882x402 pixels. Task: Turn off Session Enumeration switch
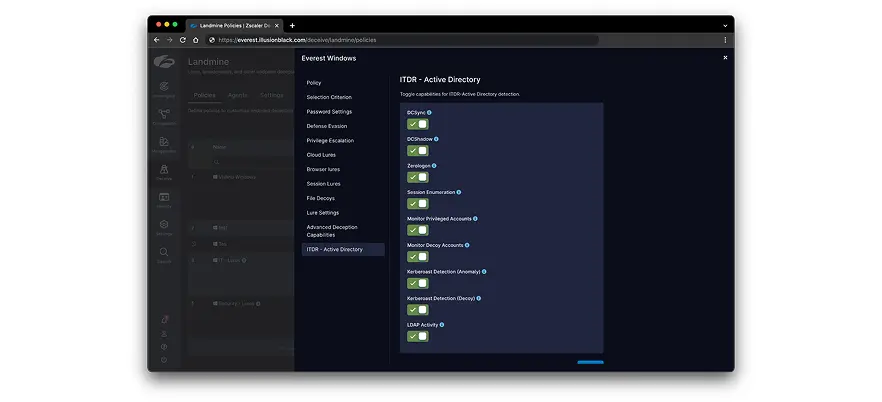[x=417, y=204]
